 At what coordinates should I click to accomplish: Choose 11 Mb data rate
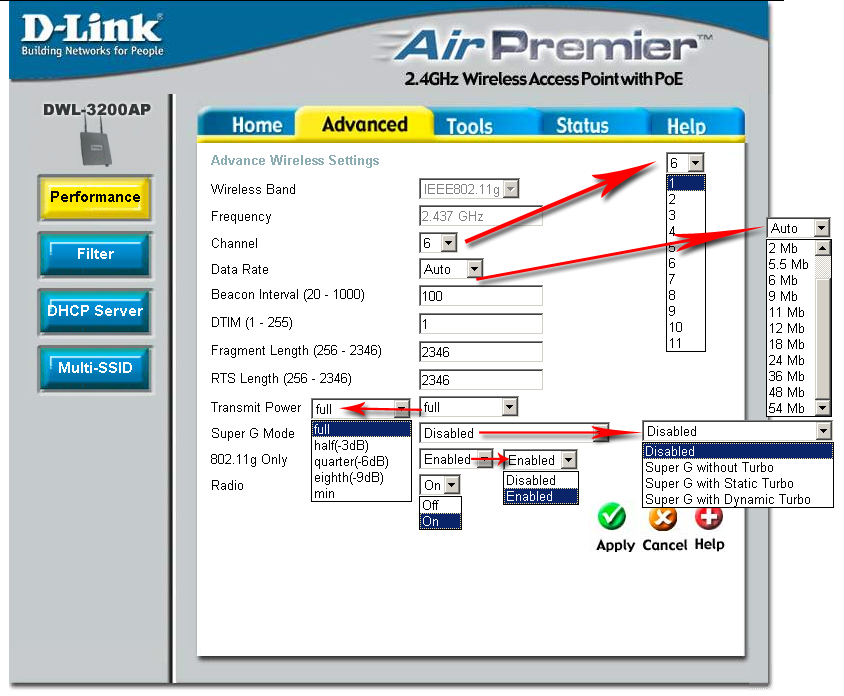pos(791,312)
